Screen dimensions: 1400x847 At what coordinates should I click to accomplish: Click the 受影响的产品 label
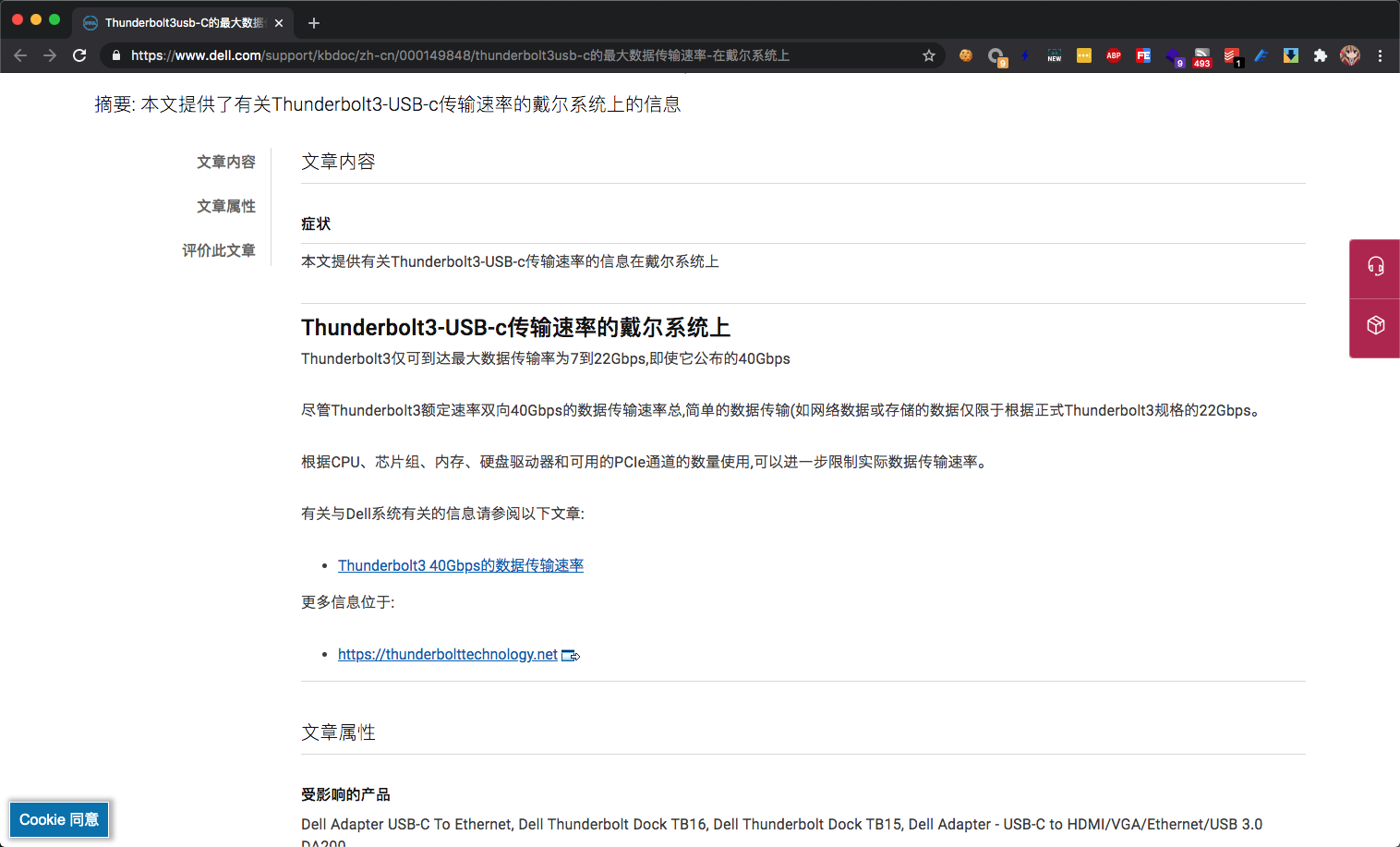345,794
